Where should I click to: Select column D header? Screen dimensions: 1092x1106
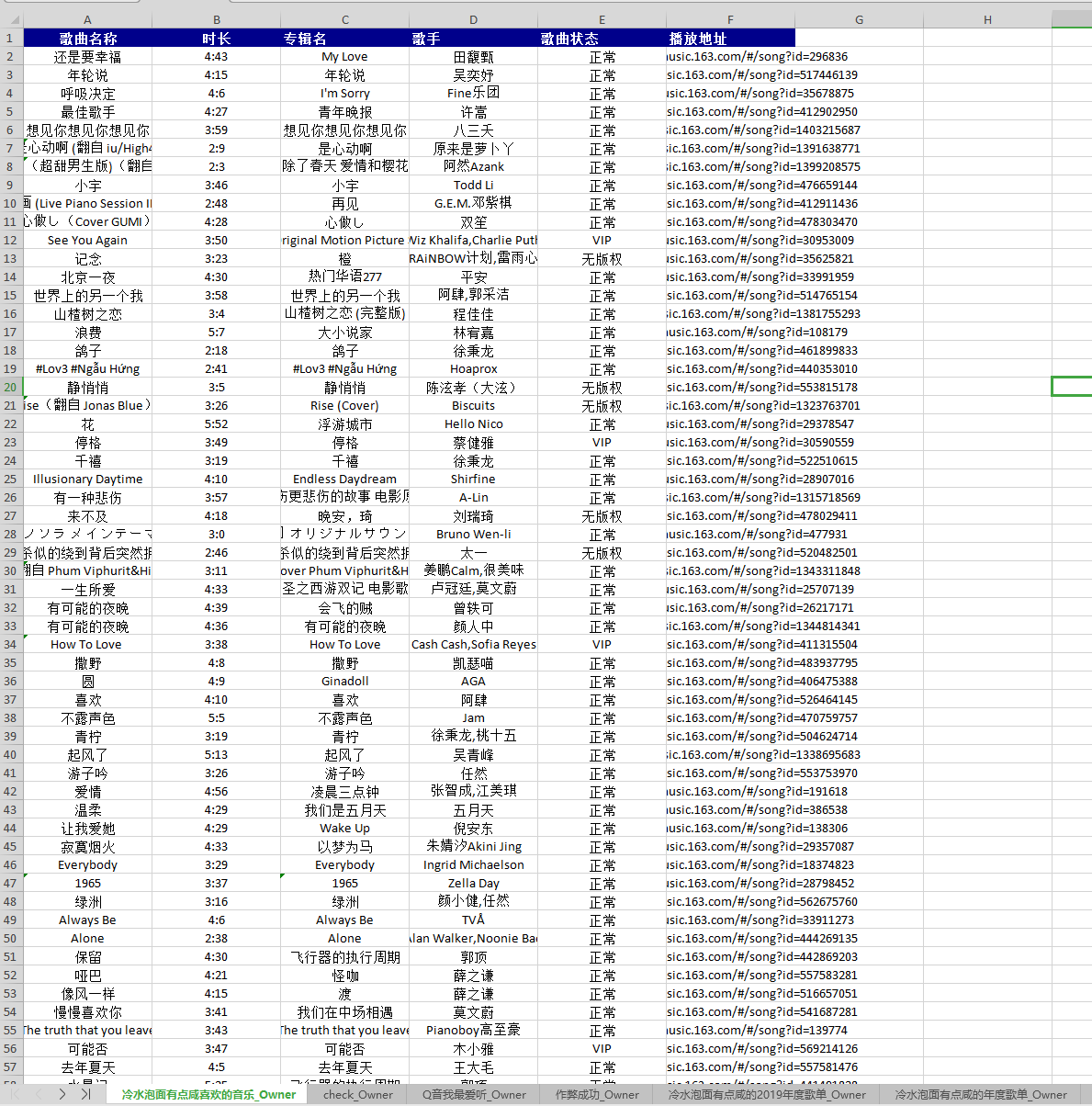[474, 19]
